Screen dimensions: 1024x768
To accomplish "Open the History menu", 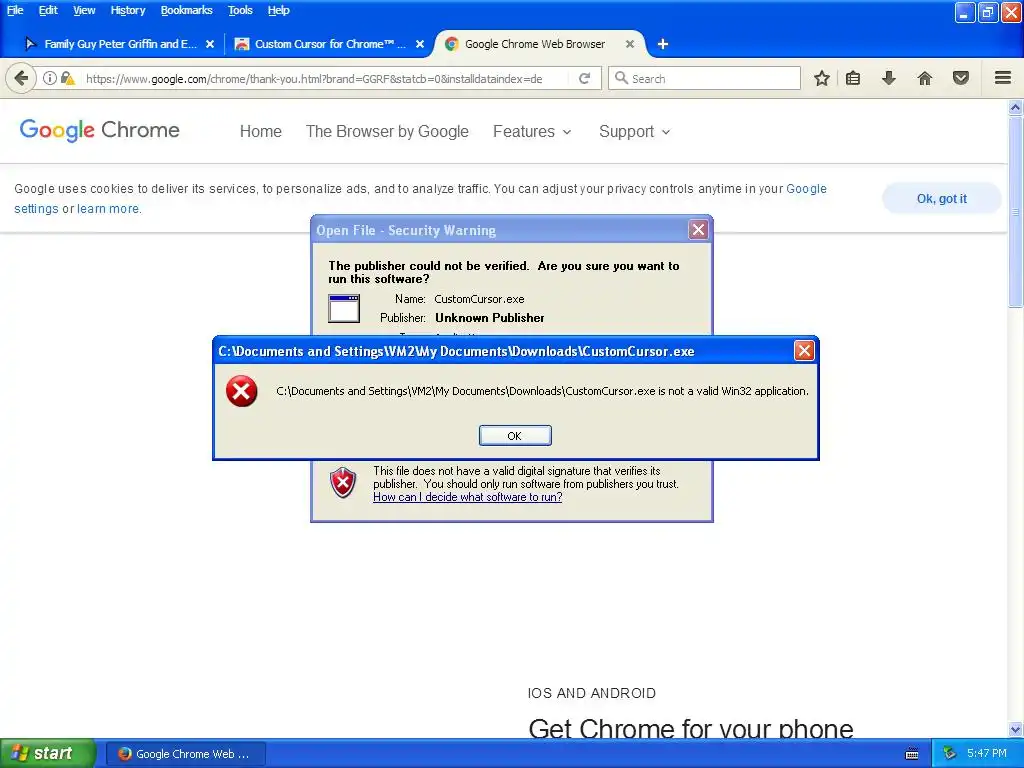I will pyautogui.click(x=127, y=10).
